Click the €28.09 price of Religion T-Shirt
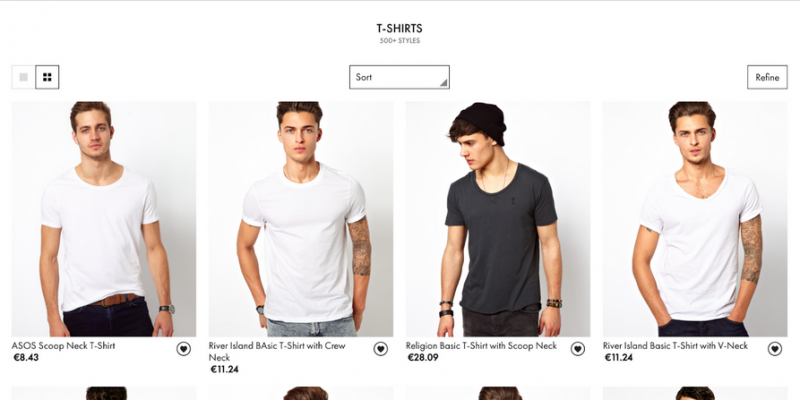Screen dimensions: 800x400 click(x=423, y=358)
